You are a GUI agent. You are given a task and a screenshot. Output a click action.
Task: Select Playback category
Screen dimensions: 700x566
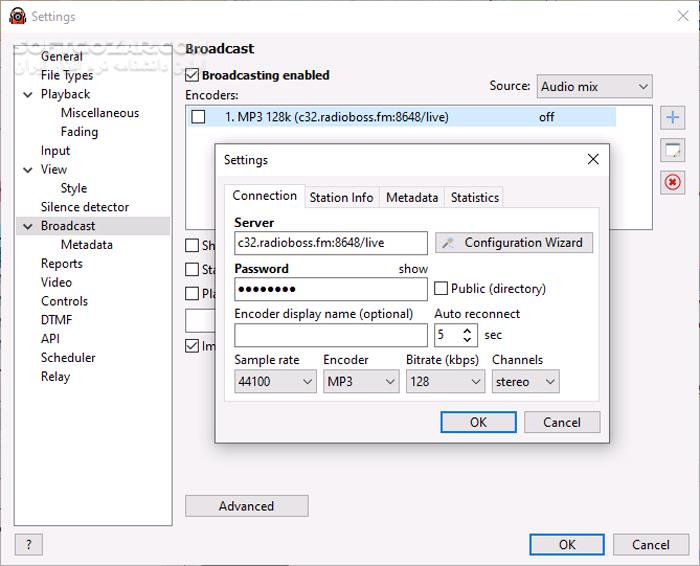tap(65, 95)
